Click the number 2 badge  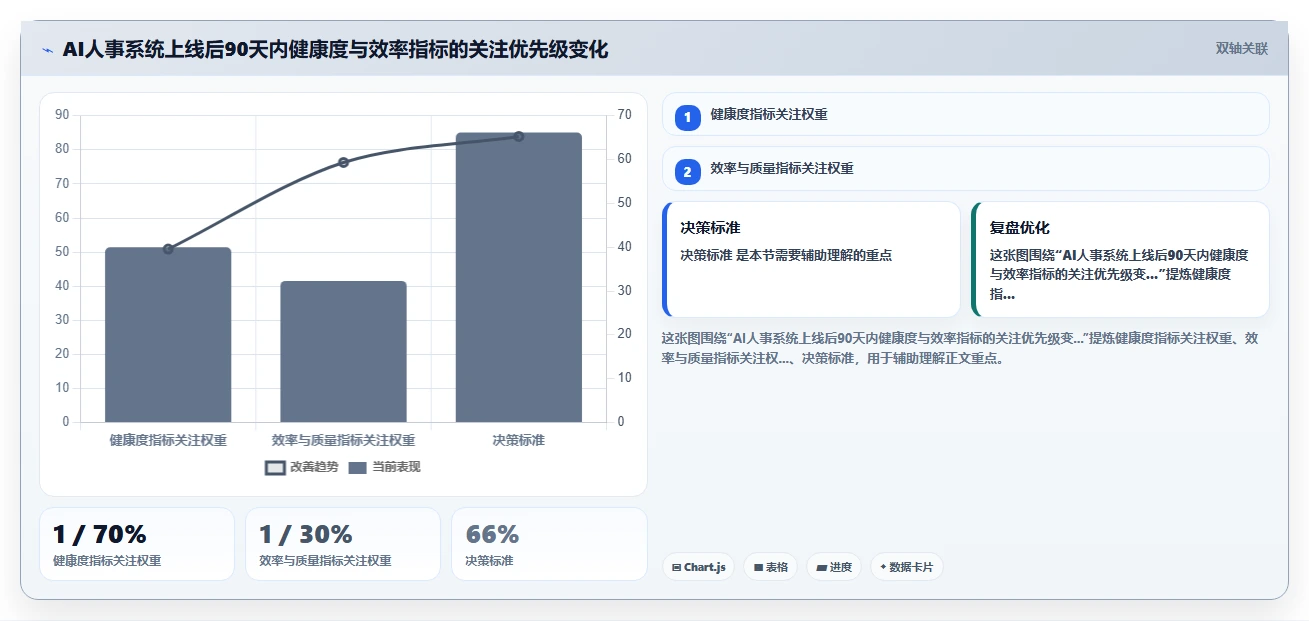688,172
